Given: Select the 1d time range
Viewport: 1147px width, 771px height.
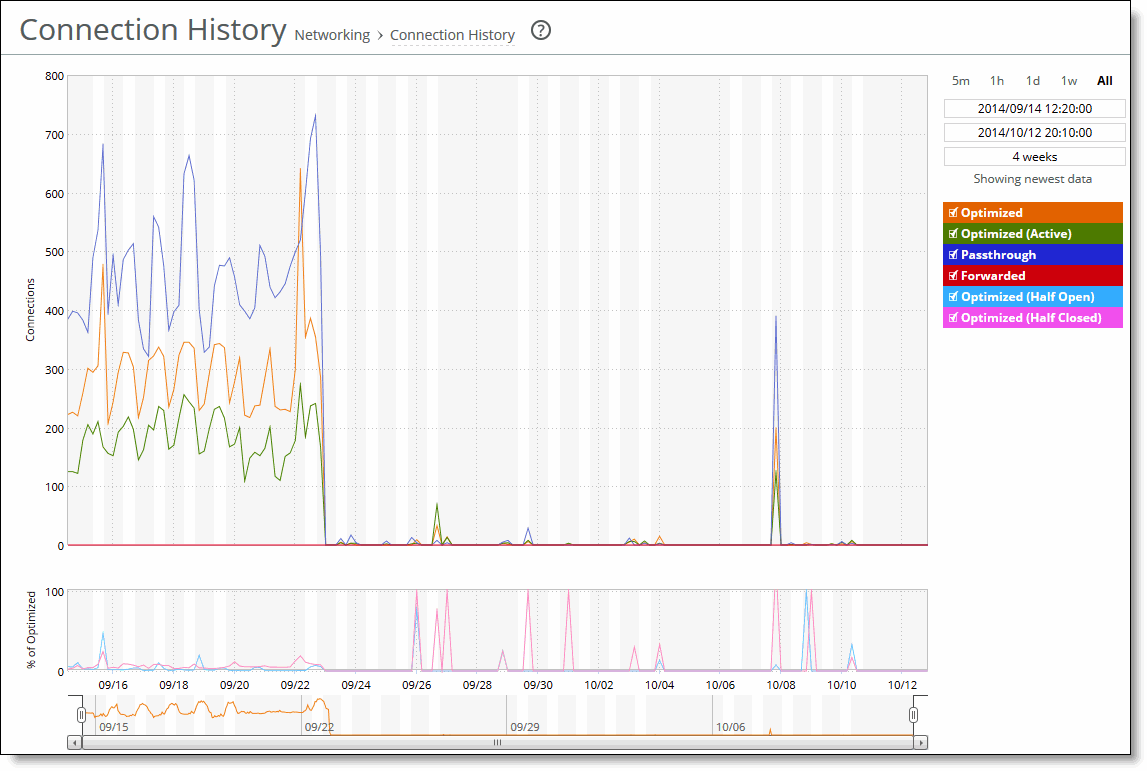Looking at the screenshot, I should [x=1032, y=80].
